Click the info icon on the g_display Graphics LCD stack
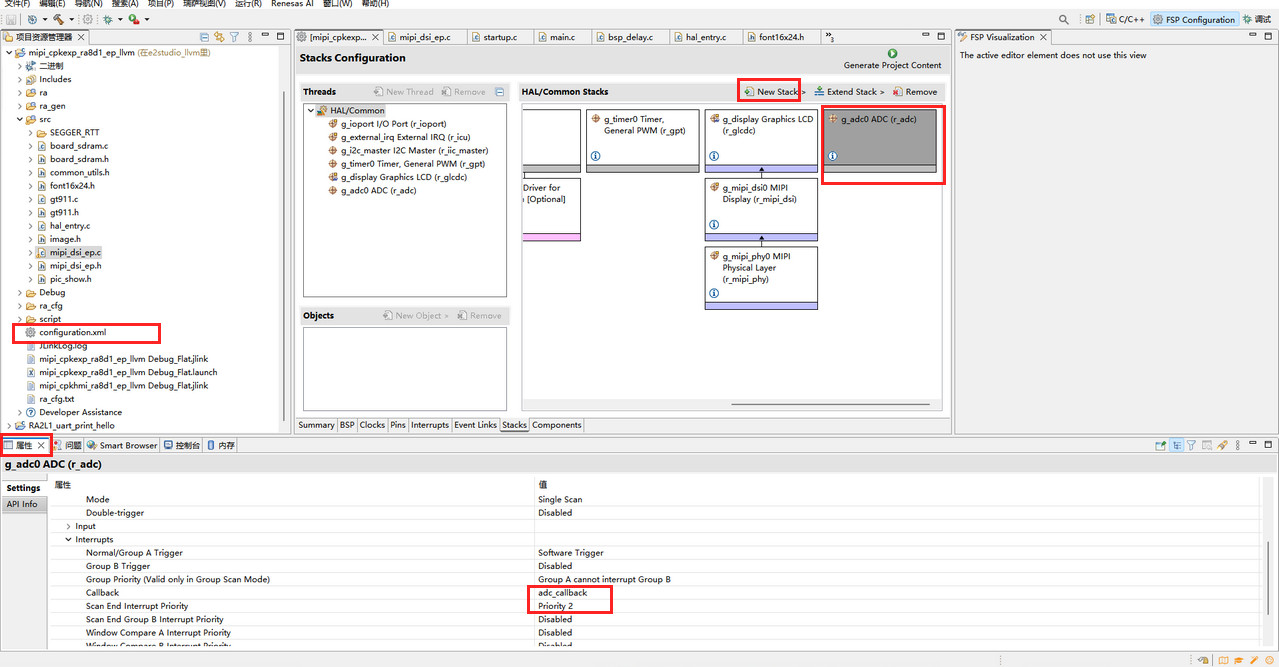 click(714, 156)
